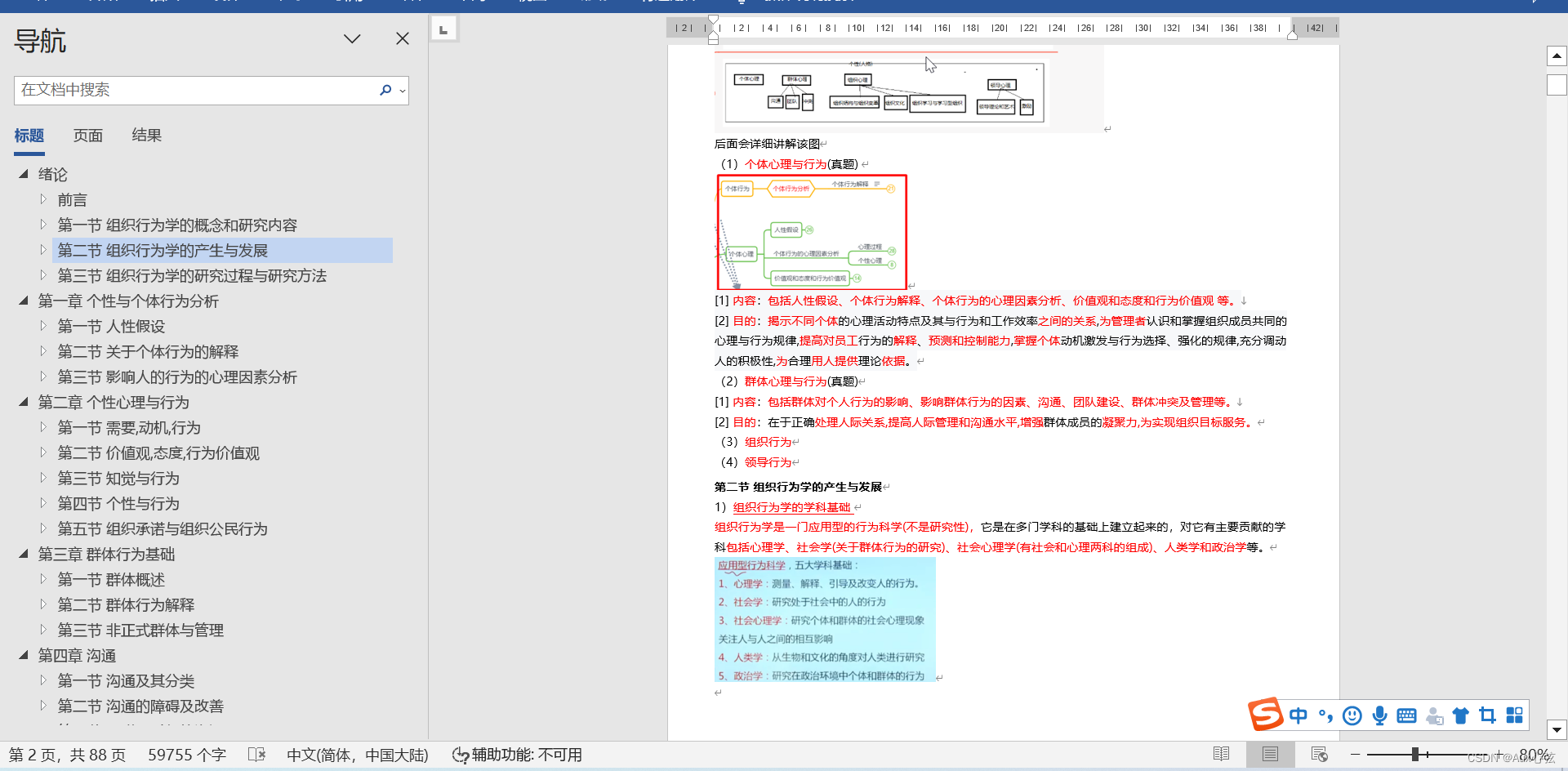This screenshot has height=771, width=1568.
Task: Switch to the 页面 tab
Action: pos(88,136)
